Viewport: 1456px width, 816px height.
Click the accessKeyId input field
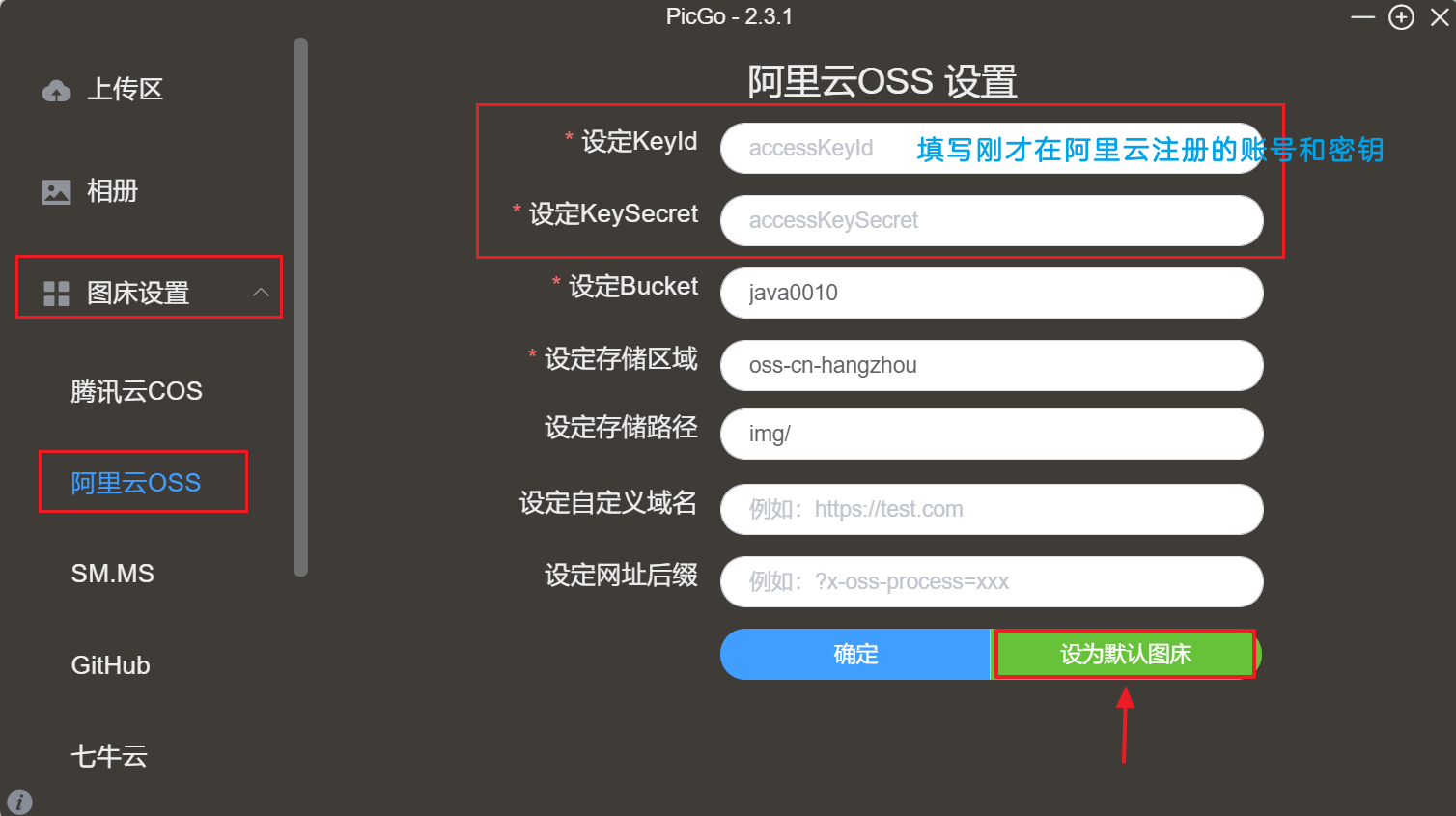pos(992,148)
